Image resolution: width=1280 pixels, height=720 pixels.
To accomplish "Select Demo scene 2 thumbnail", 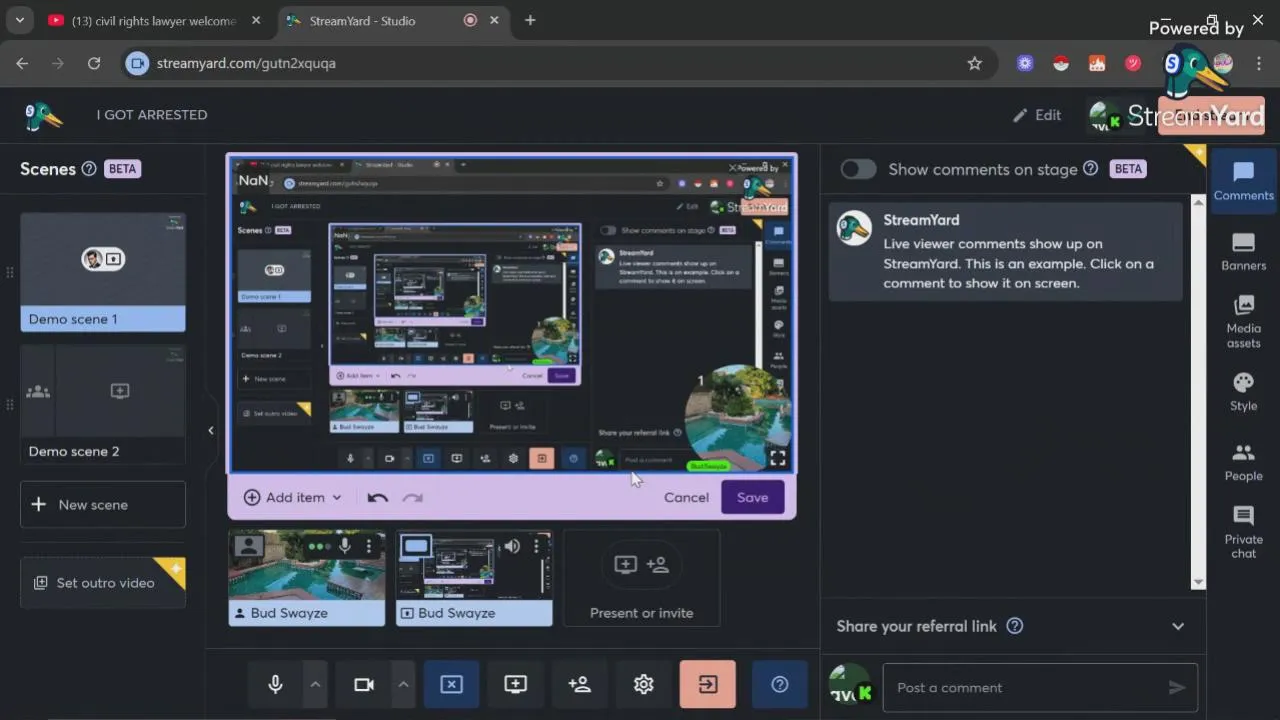I will [x=103, y=404].
